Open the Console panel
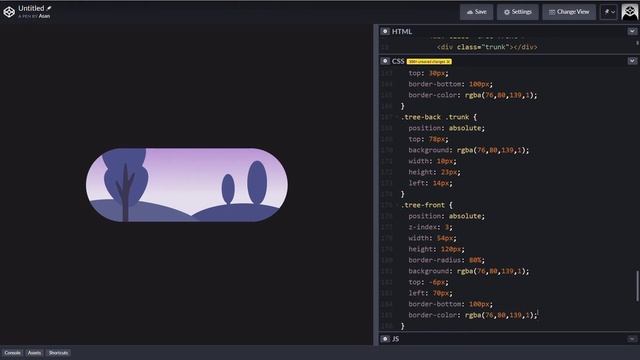This screenshot has height=360, width=640. coord(12,353)
